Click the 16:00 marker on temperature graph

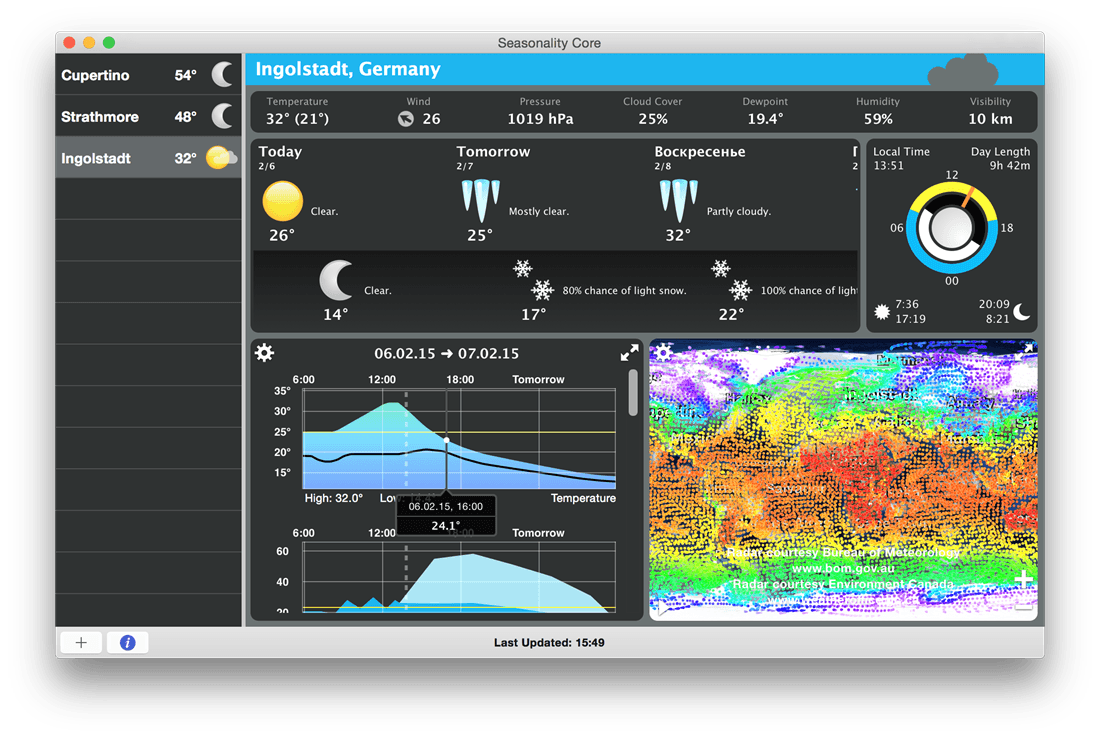coord(446,440)
